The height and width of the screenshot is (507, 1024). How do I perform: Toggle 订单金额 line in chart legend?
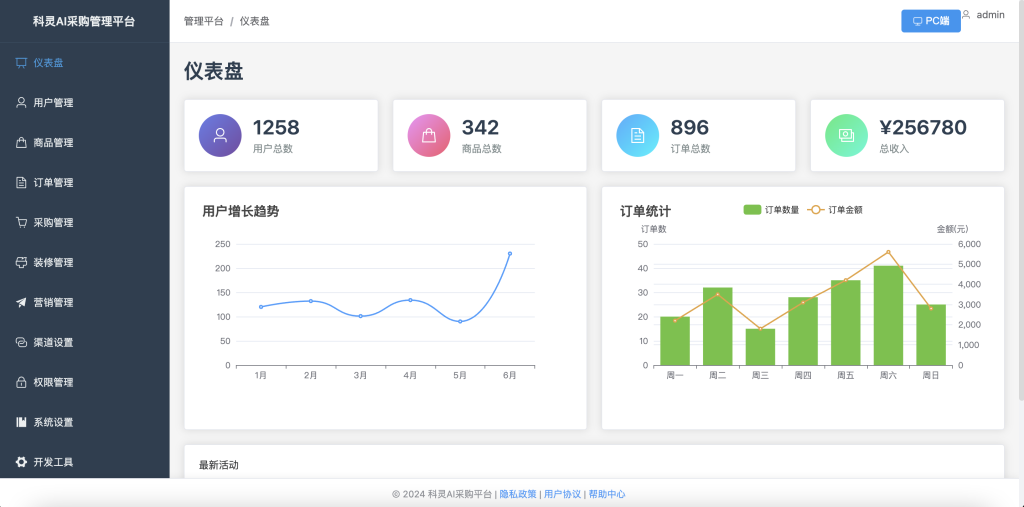pyautogui.click(x=835, y=210)
